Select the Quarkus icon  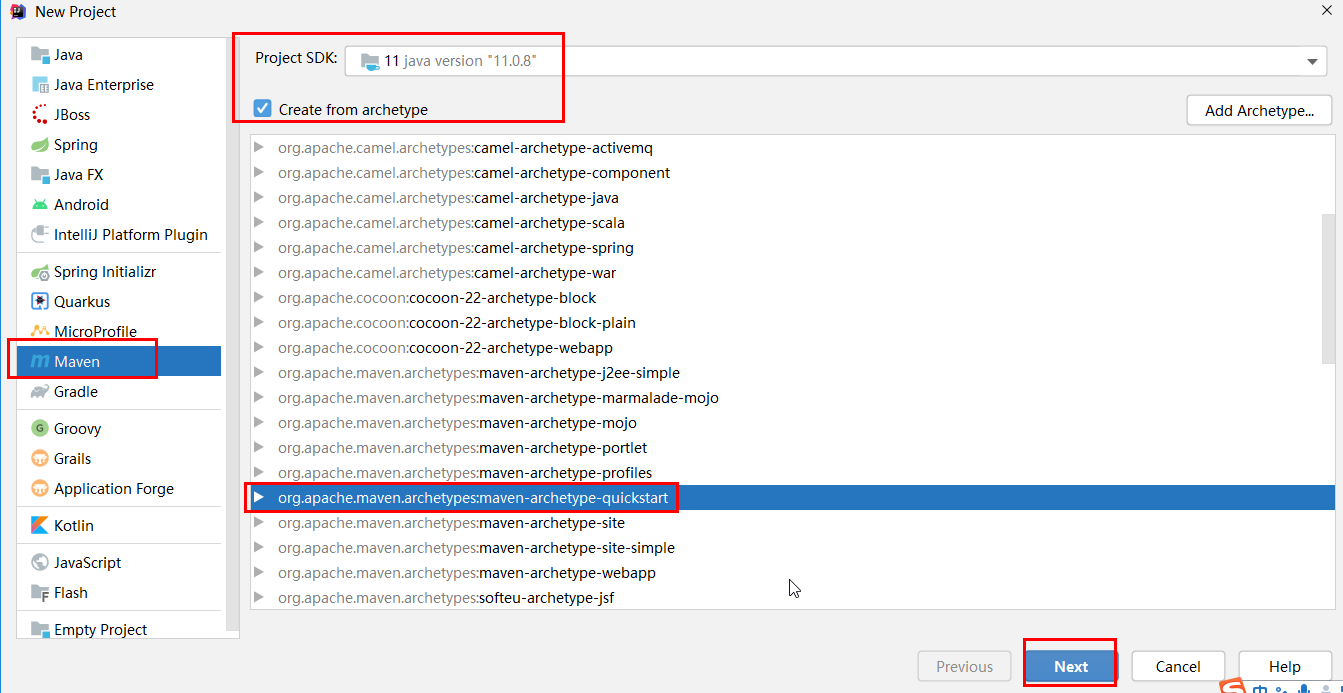40,302
